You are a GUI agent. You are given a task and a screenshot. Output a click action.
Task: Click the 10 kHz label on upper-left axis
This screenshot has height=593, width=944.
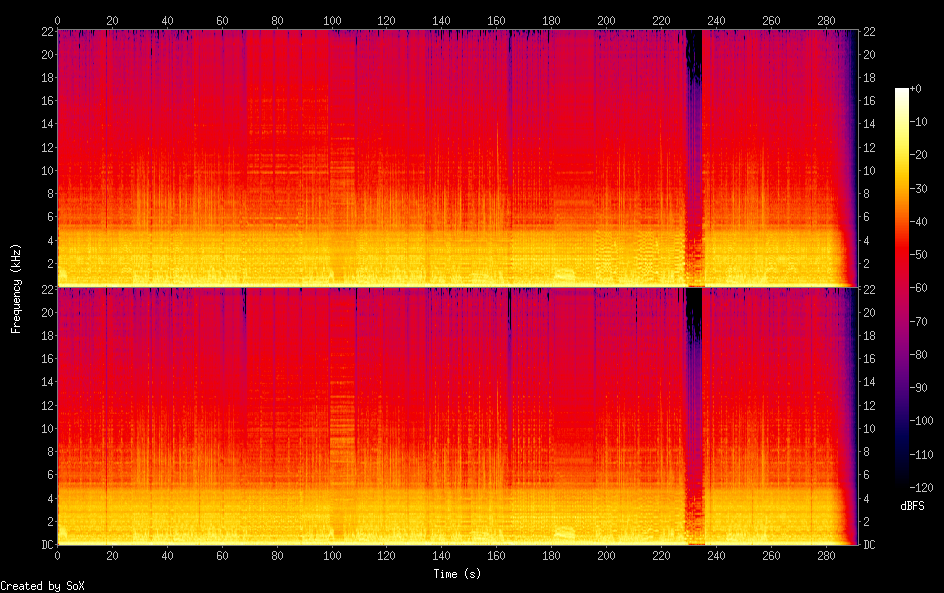(46, 170)
